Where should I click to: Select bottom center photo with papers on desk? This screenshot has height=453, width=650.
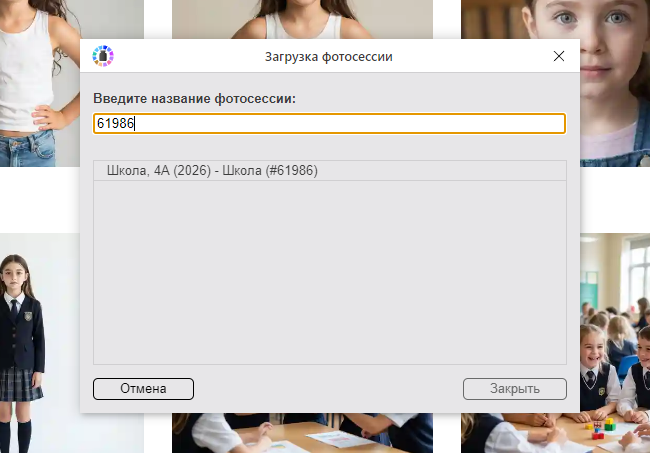tap(302, 433)
